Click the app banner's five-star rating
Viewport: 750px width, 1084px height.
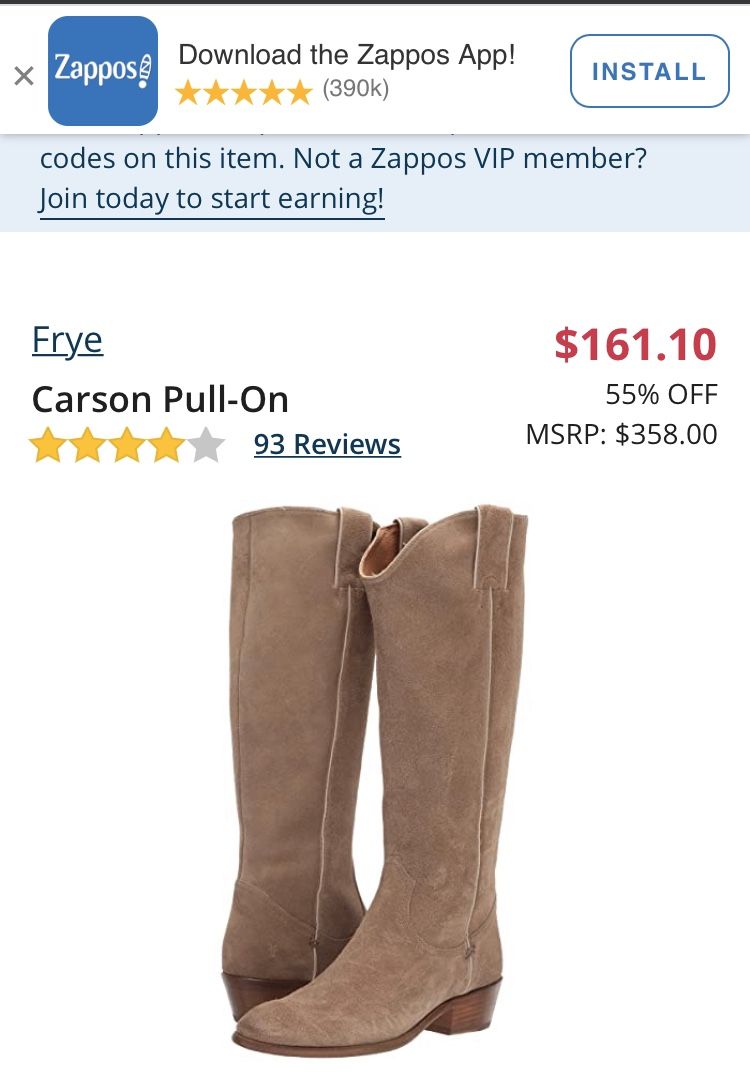(244, 91)
